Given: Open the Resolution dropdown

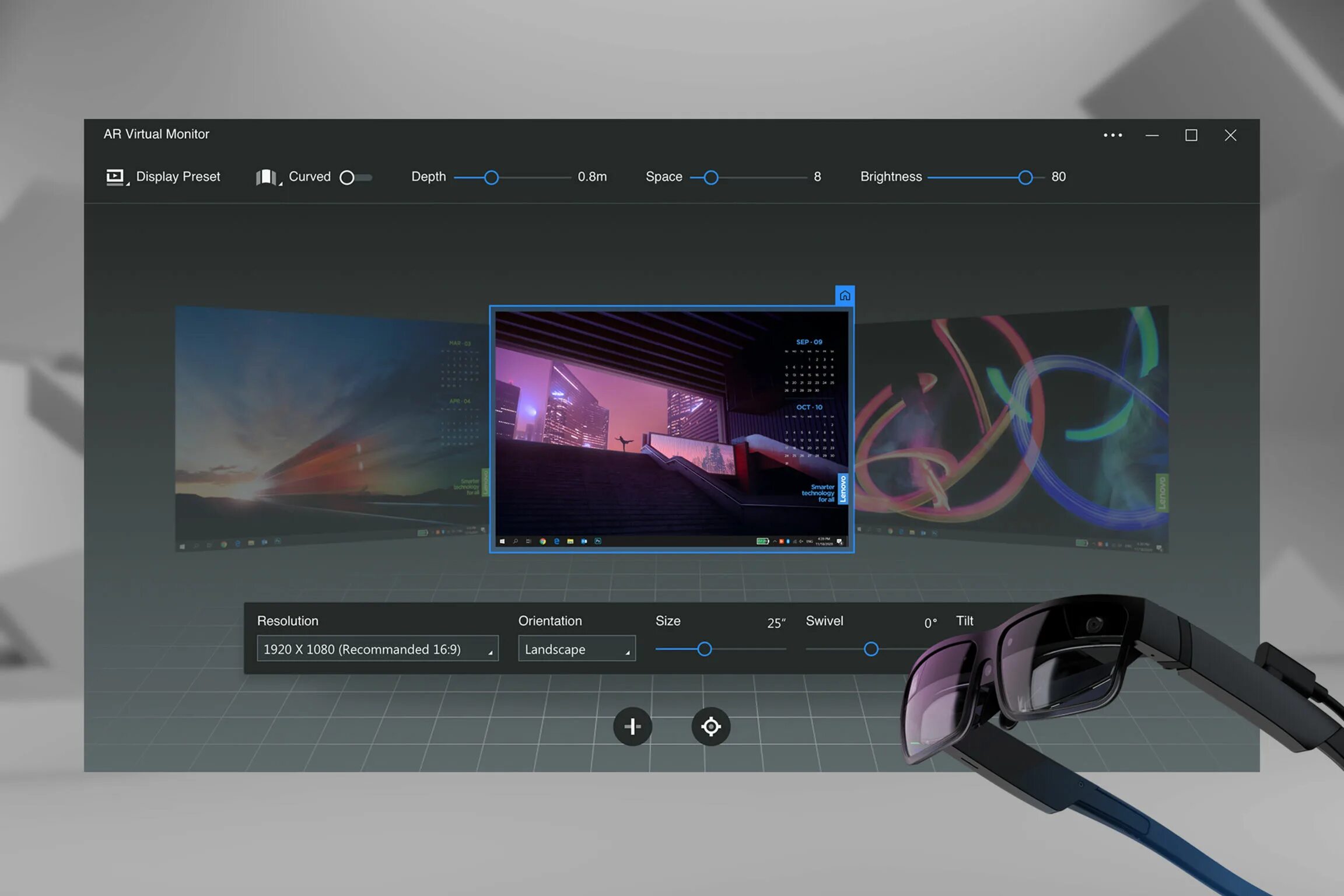Looking at the screenshot, I should tap(377, 649).
